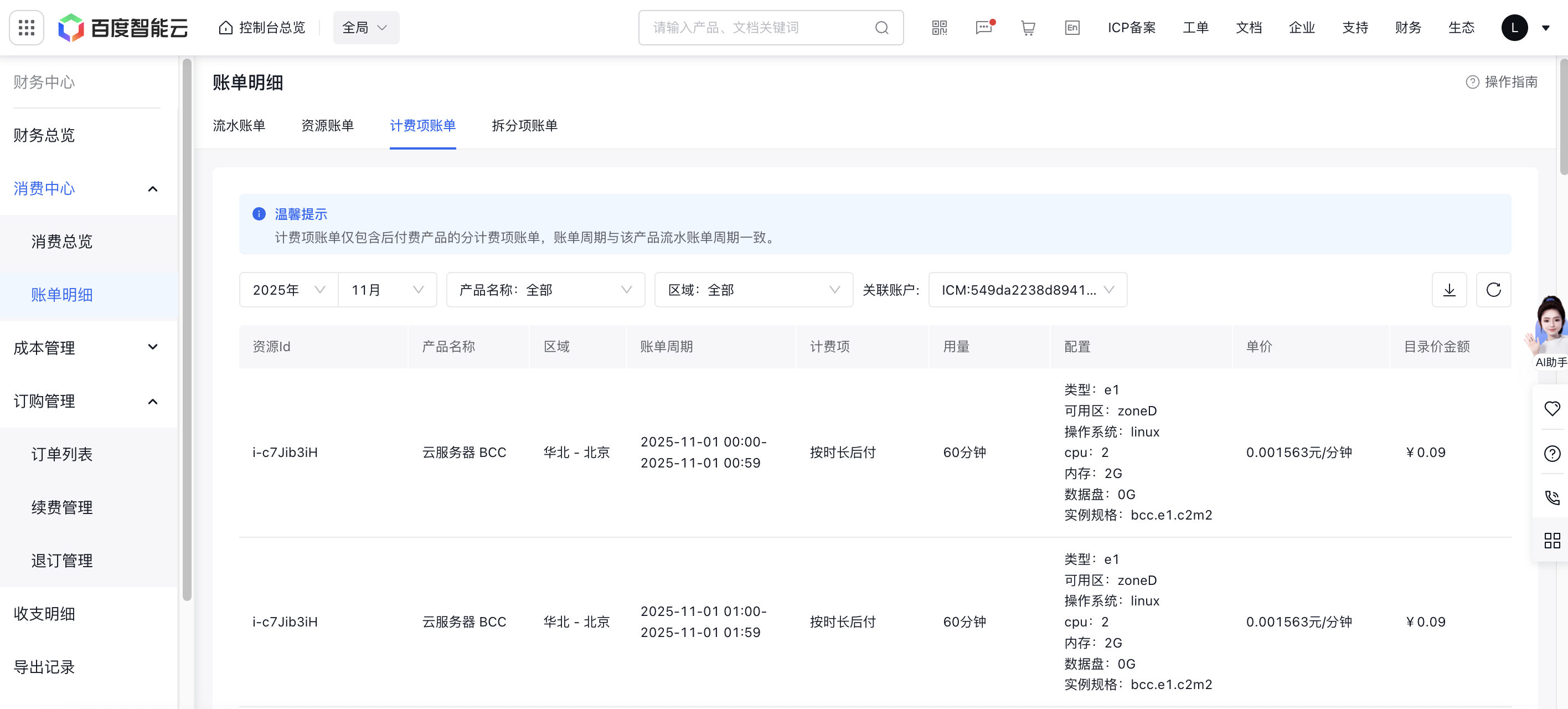This screenshot has width=1568, height=709.
Task: Open the 区域 filter dropdown
Action: 754,290
